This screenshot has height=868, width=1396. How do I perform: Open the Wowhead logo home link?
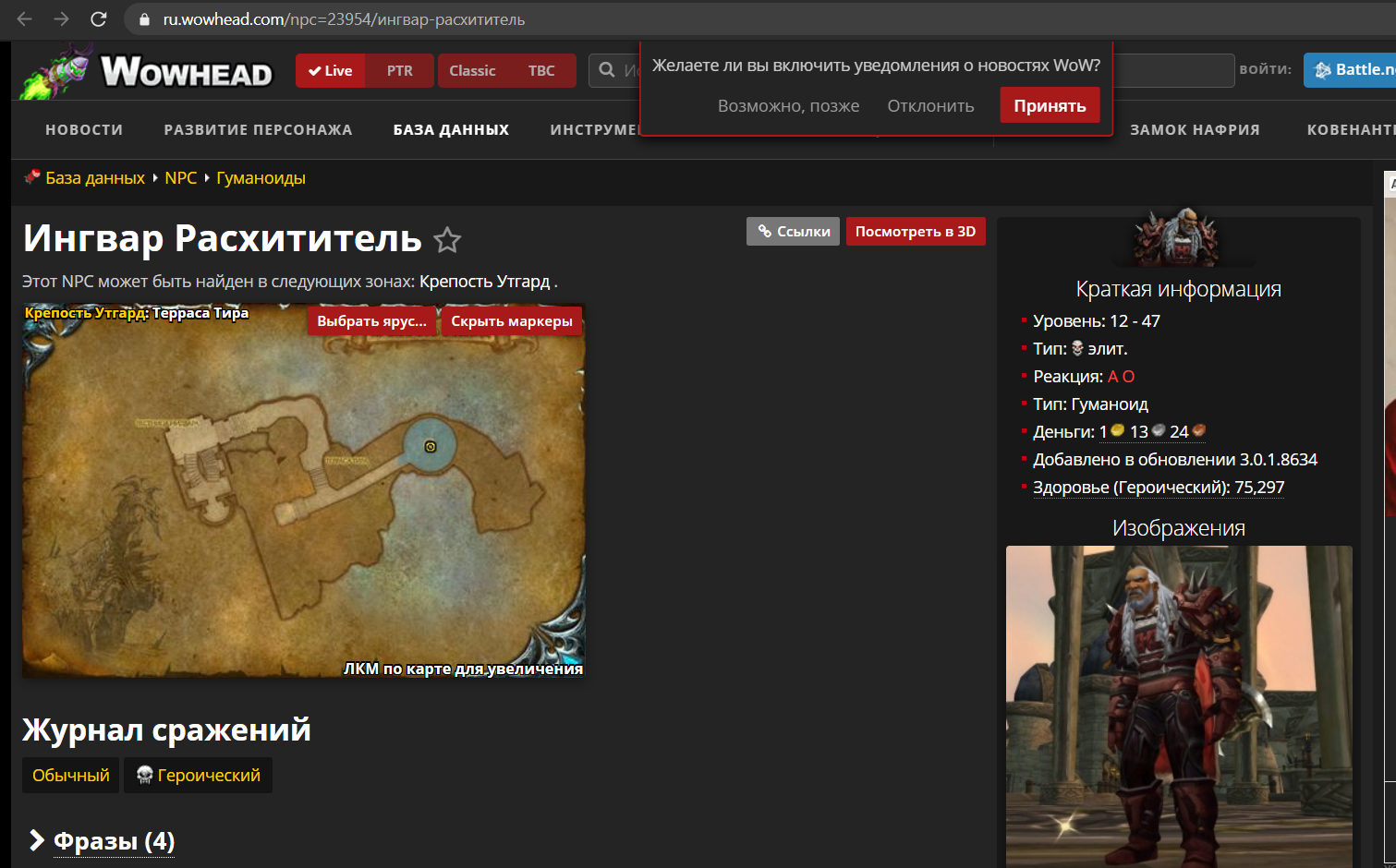[148, 71]
